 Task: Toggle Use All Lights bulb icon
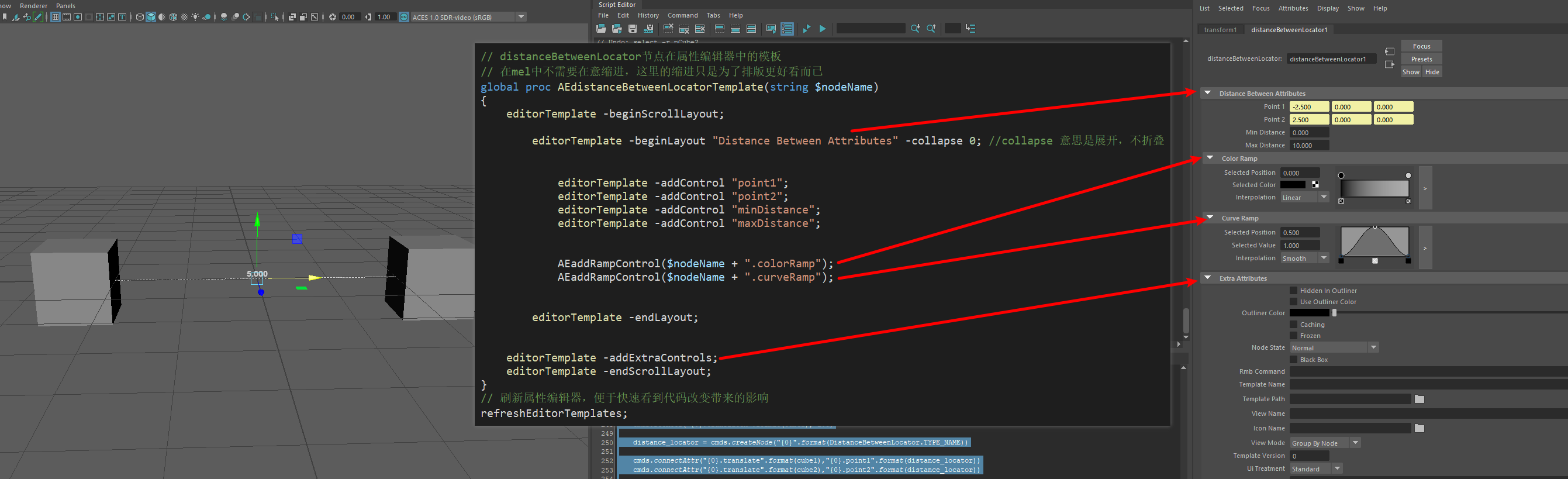click(x=195, y=17)
